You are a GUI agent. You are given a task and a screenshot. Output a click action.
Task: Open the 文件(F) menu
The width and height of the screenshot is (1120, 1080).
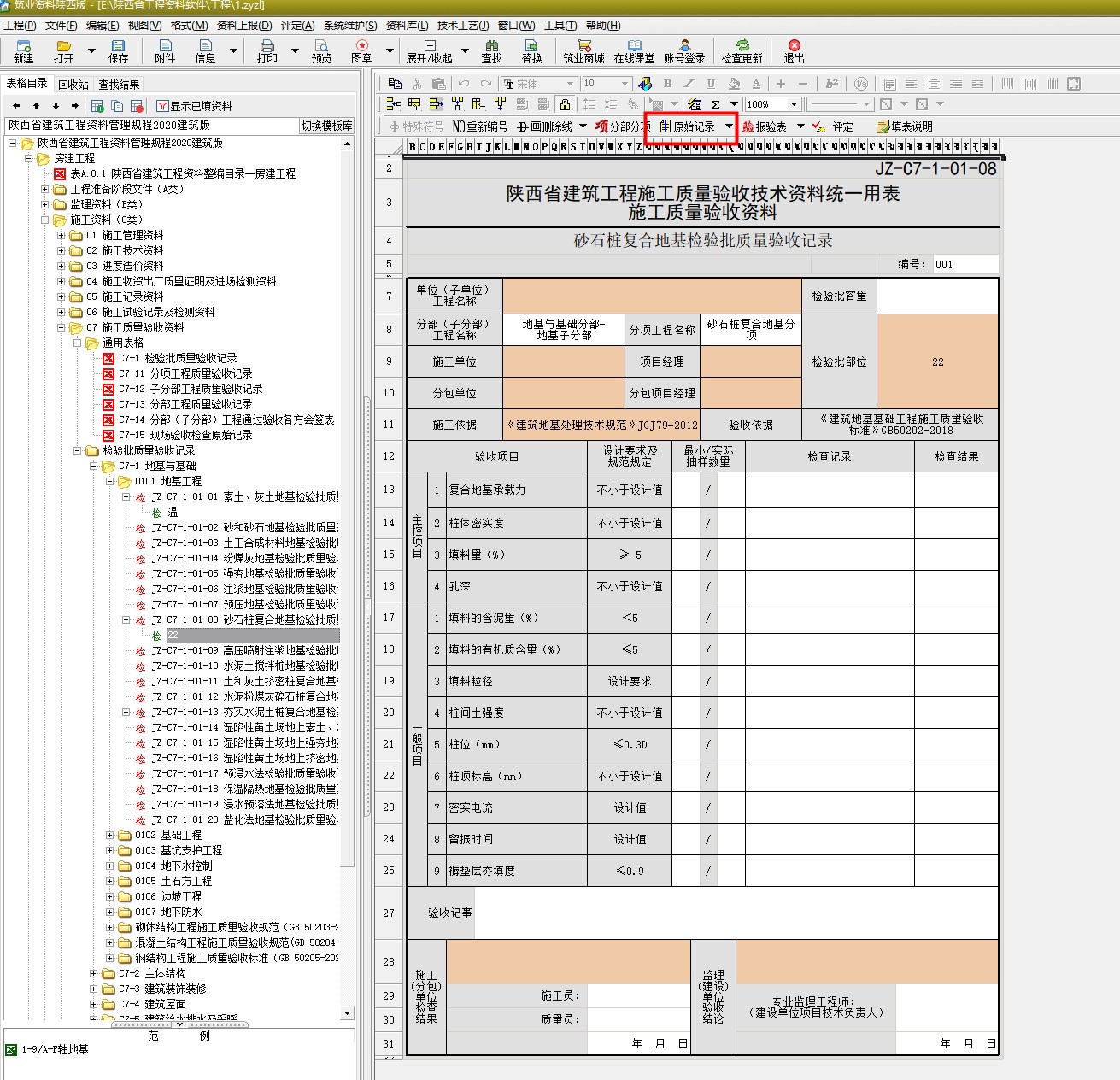click(x=61, y=26)
